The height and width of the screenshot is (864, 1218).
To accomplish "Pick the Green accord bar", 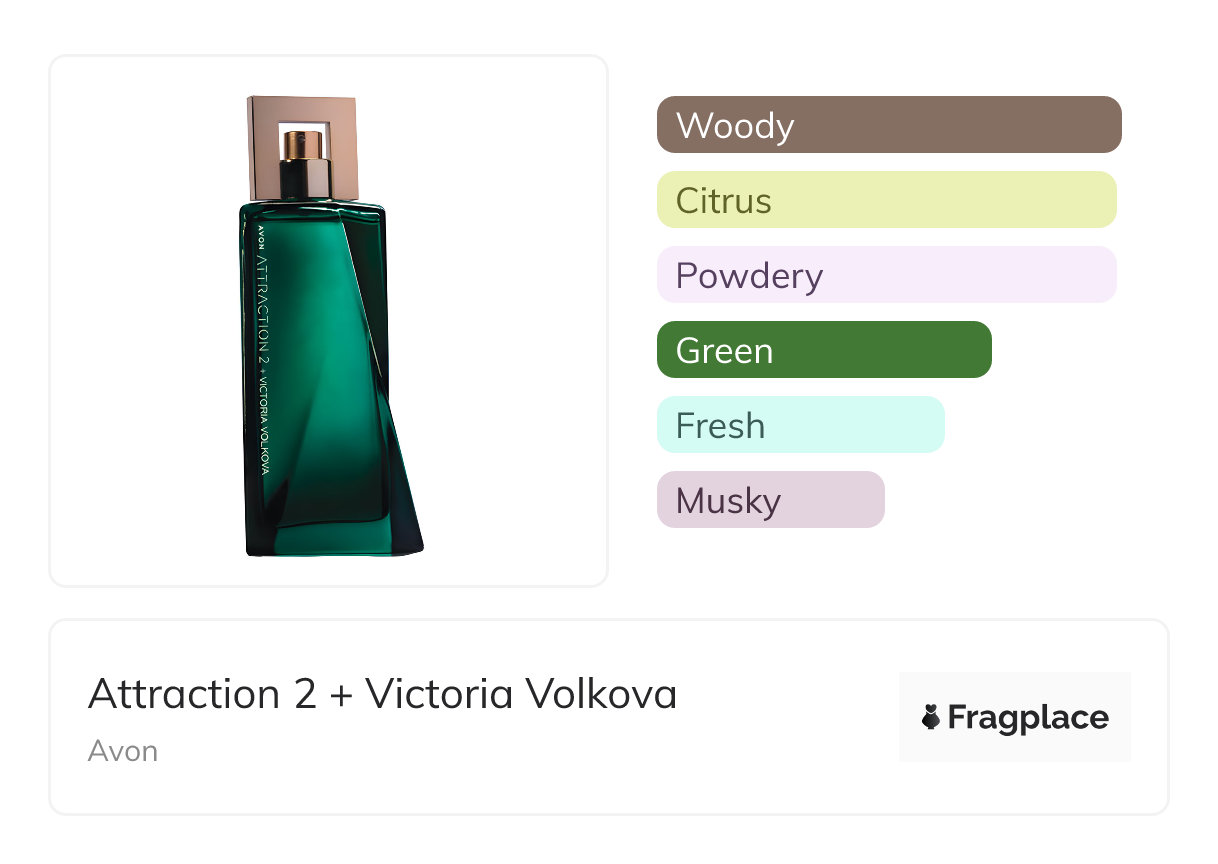I will point(823,350).
